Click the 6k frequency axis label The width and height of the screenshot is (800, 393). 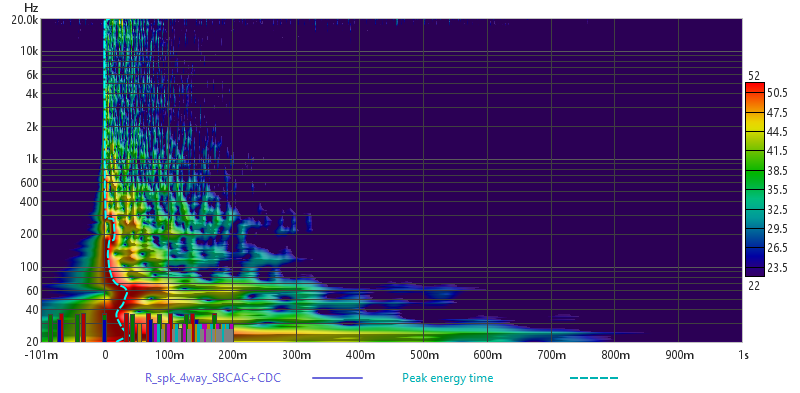33,75
